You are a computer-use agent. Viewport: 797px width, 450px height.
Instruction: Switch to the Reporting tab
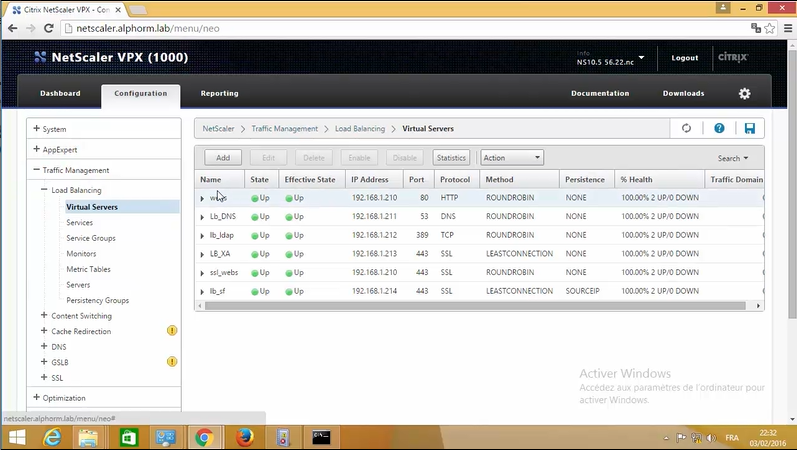point(220,94)
